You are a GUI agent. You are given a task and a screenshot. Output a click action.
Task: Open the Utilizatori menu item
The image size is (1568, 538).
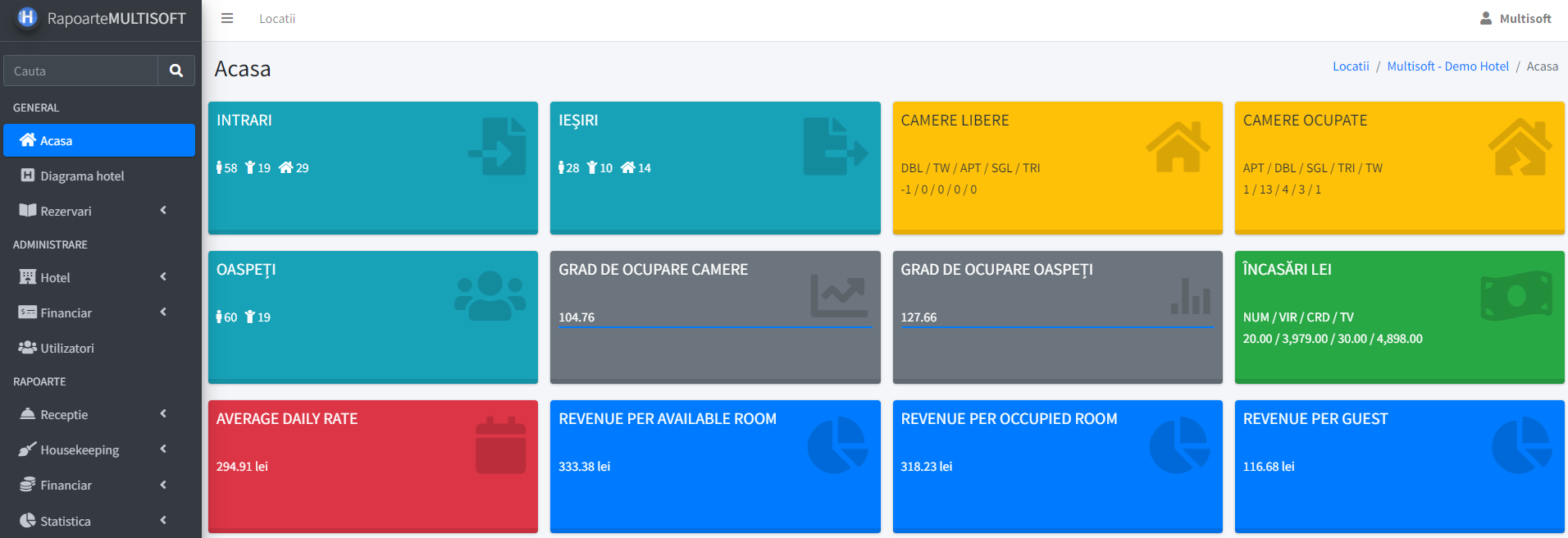click(x=67, y=348)
